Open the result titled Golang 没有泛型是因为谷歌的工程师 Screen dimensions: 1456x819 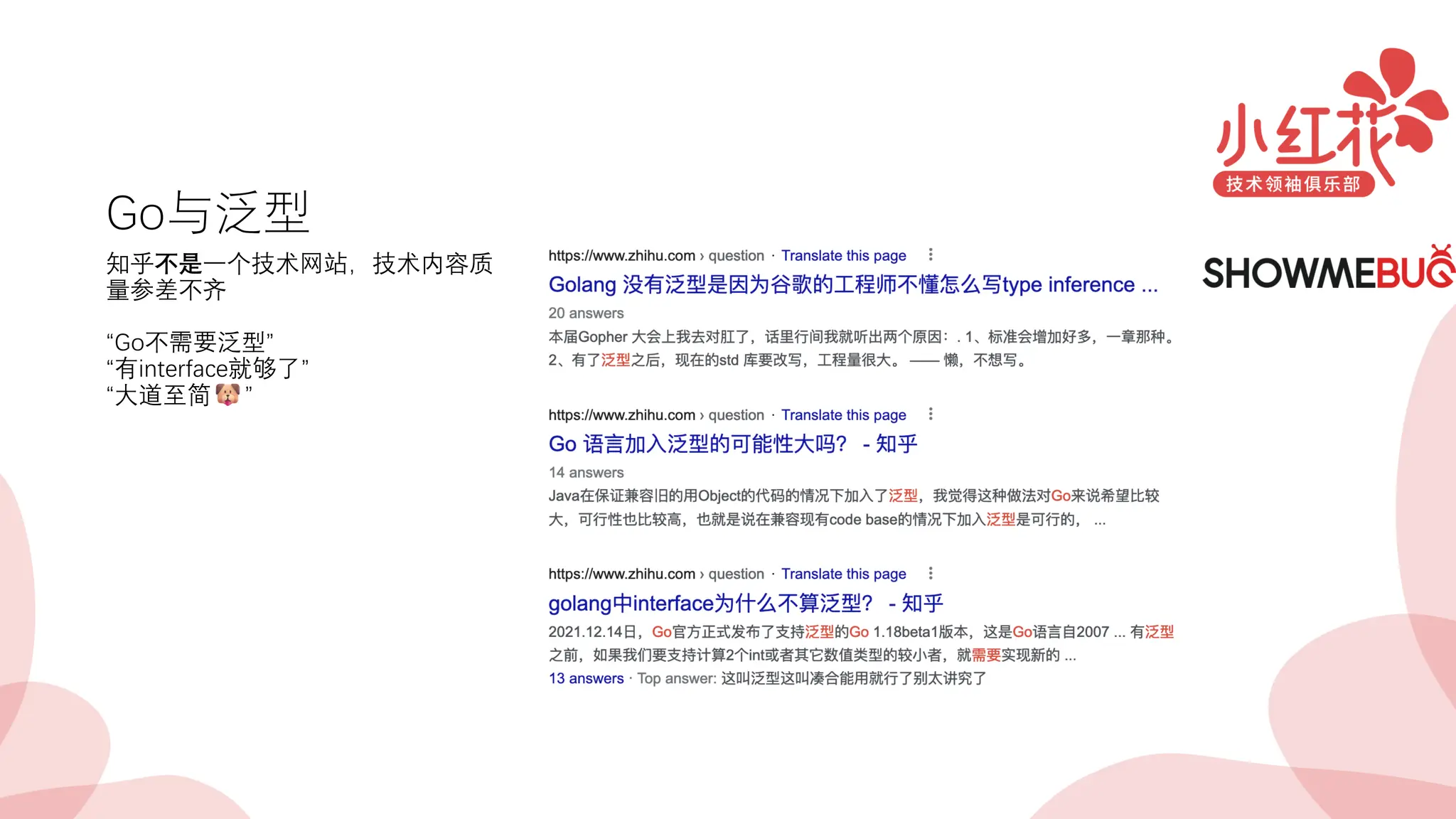point(853,284)
